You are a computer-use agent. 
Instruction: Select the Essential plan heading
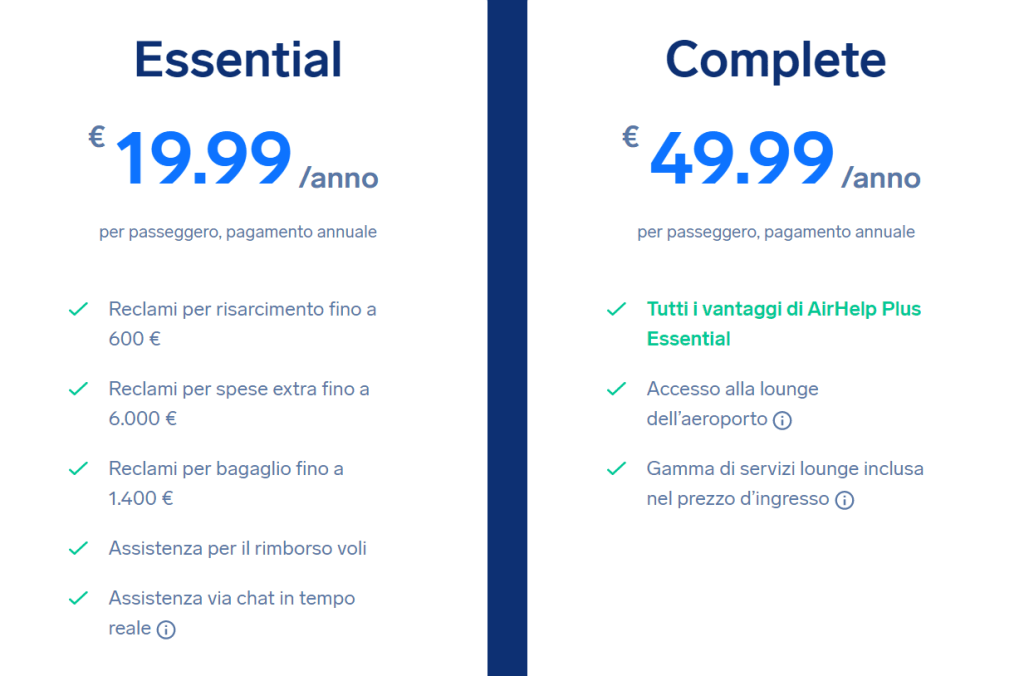[238, 60]
